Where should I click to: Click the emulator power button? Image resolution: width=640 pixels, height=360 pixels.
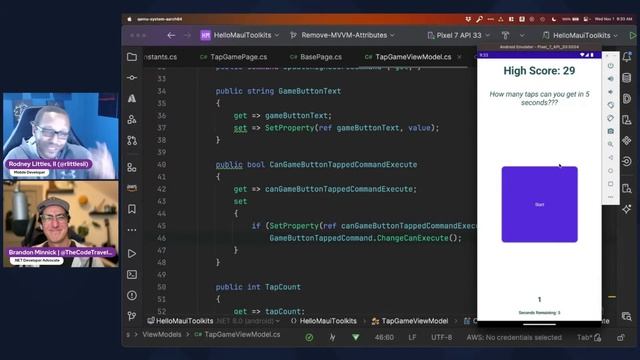[611, 66]
